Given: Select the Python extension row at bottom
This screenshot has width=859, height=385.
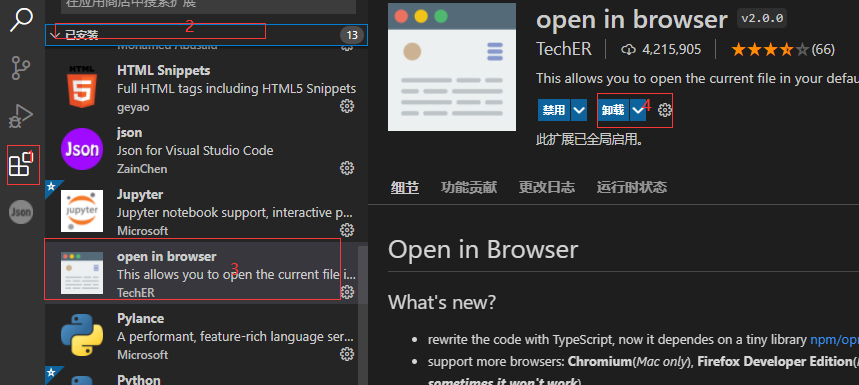Looking at the screenshot, I should pos(206,376).
